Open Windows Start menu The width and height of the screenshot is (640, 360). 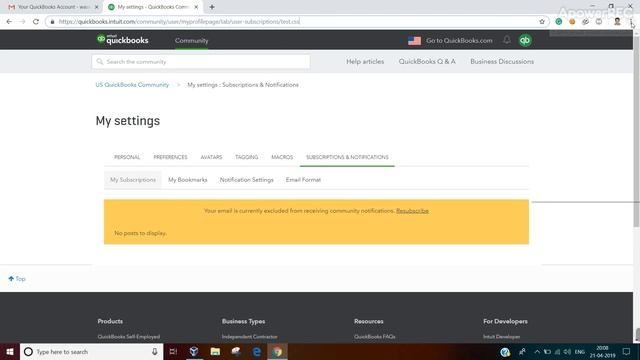click(x=10, y=351)
